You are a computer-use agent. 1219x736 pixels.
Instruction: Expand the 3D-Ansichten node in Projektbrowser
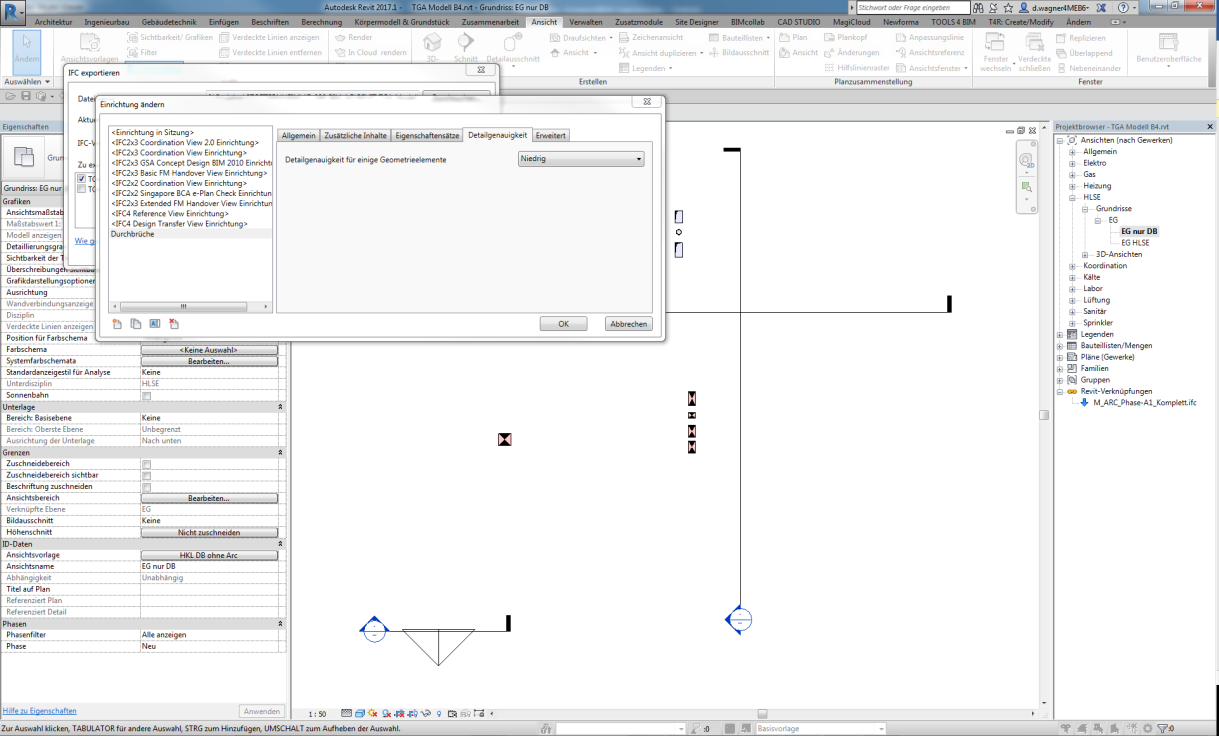click(1087, 254)
